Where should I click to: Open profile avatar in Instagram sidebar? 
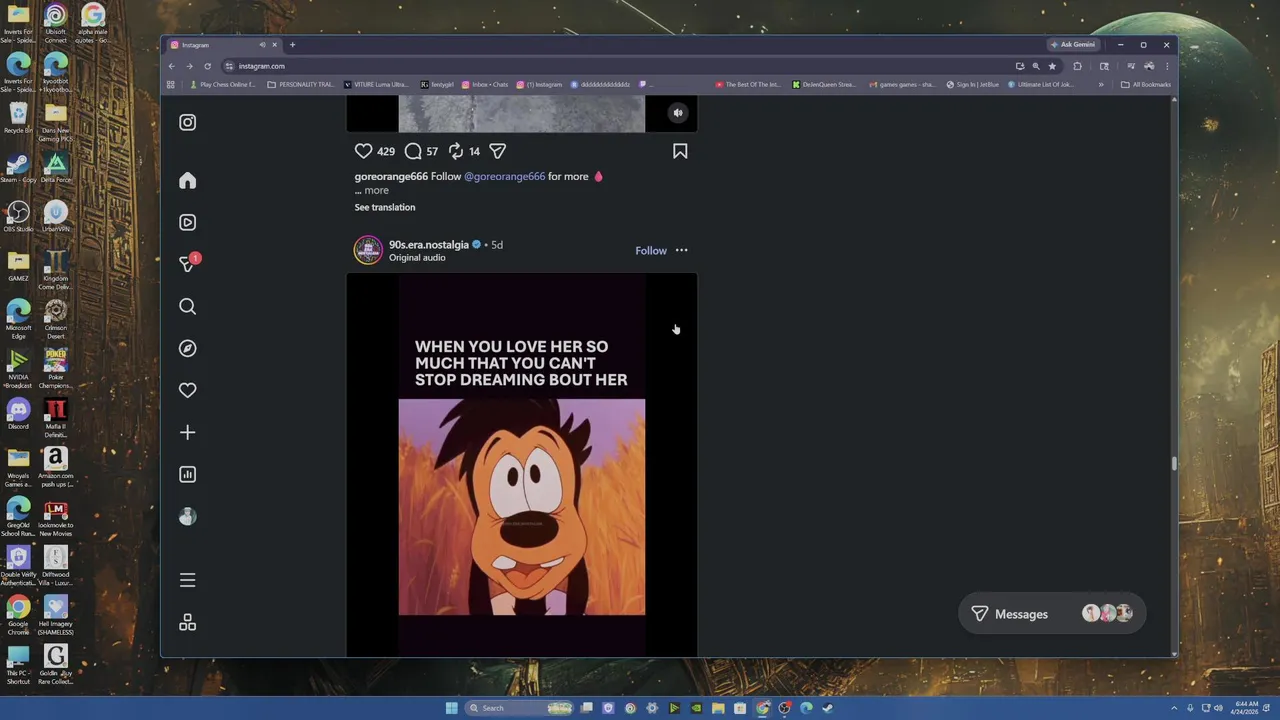pos(187,516)
